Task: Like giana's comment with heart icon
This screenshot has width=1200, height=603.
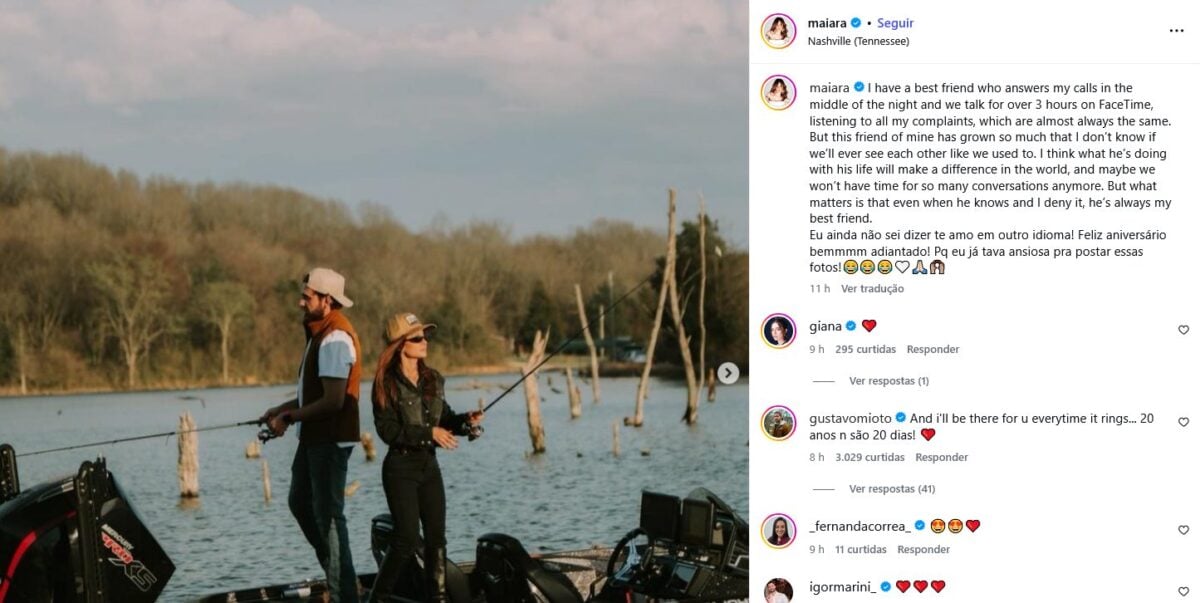Action: click(1183, 330)
